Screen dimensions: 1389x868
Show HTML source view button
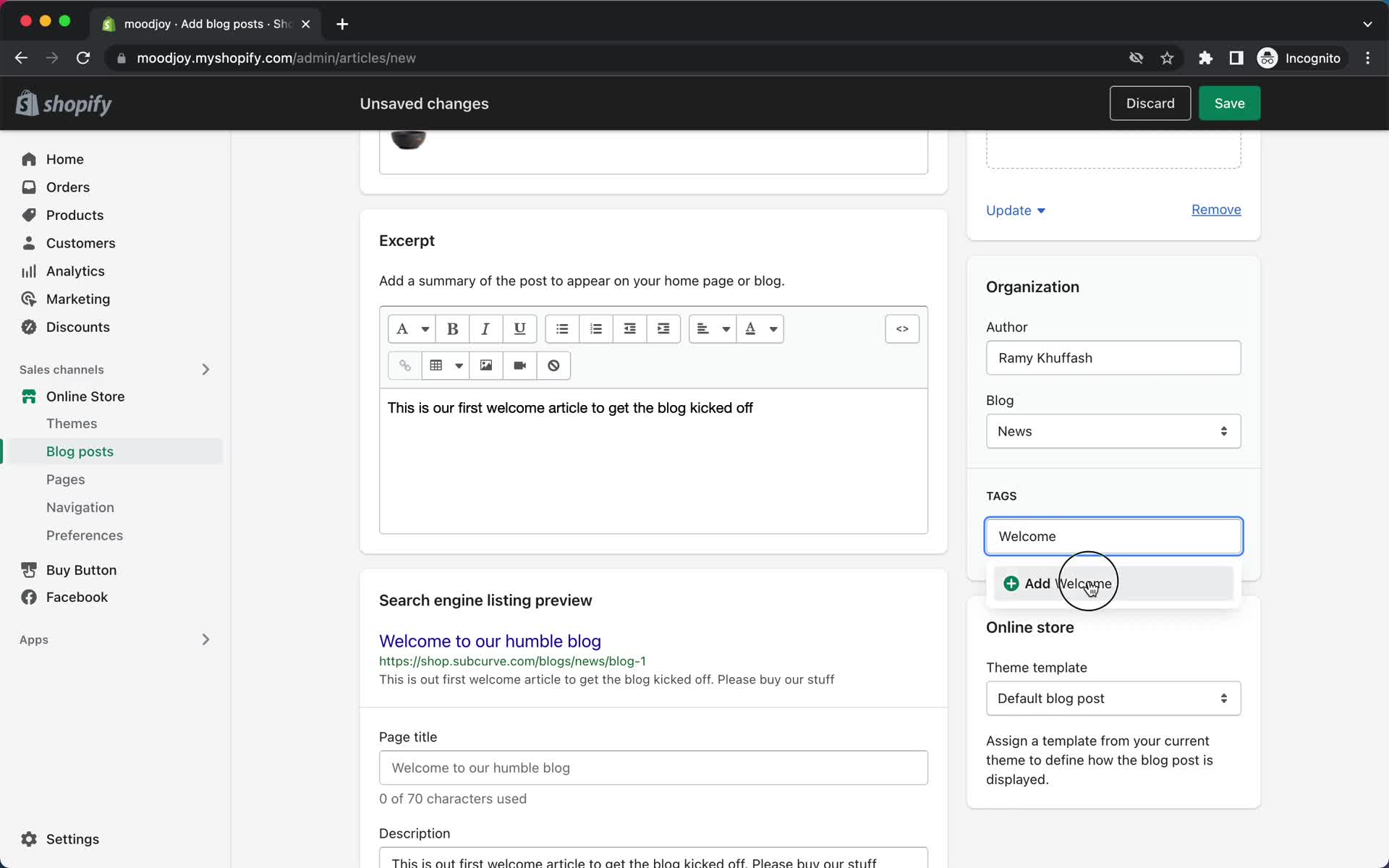point(902,329)
